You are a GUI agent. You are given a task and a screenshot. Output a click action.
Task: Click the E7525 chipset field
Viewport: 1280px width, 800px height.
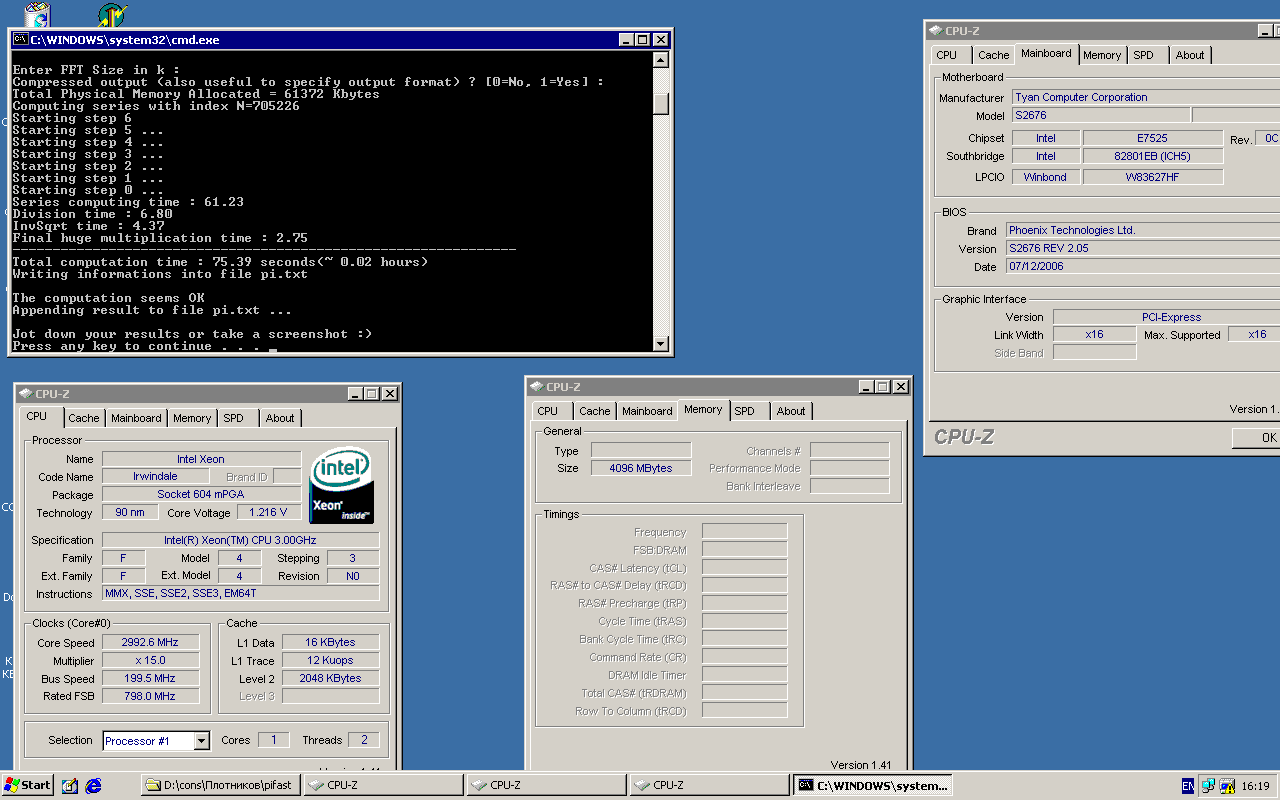1153,138
